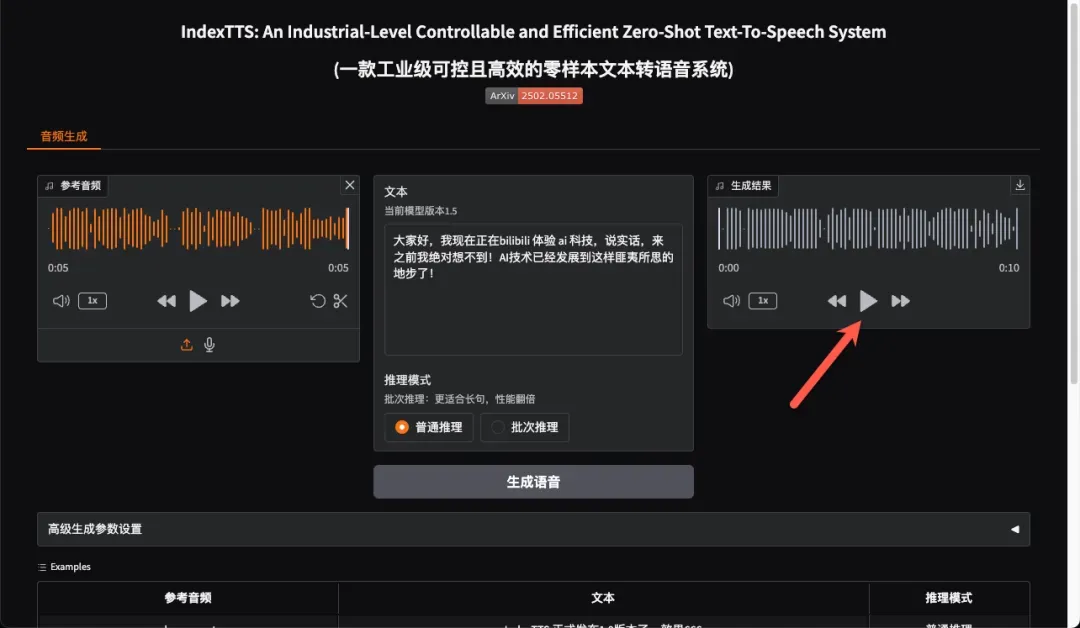1080x628 pixels.
Task: Fast-forward the reference audio
Action: 229,300
